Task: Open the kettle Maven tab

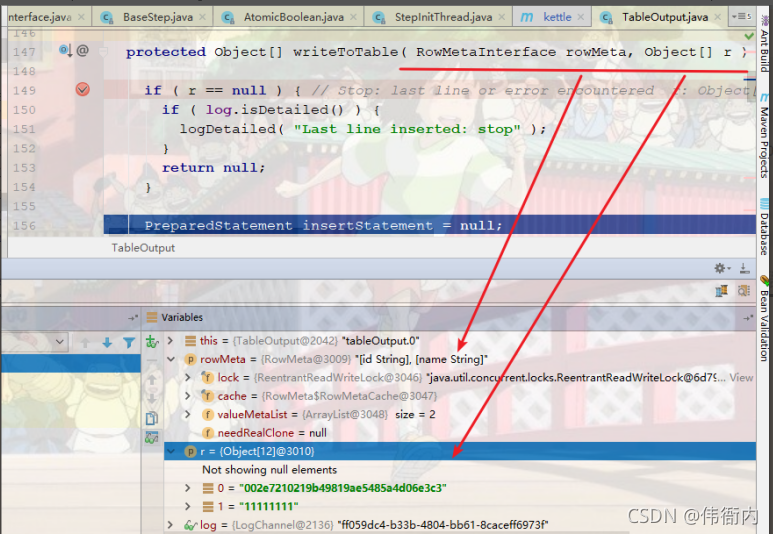Action: (557, 17)
